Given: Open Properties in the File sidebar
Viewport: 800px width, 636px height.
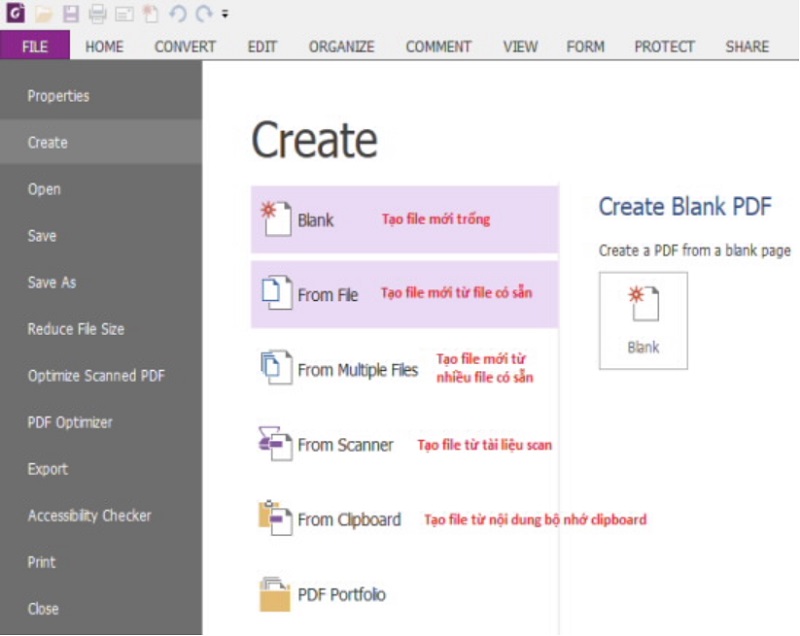Looking at the screenshot, I should click(58, 96).
